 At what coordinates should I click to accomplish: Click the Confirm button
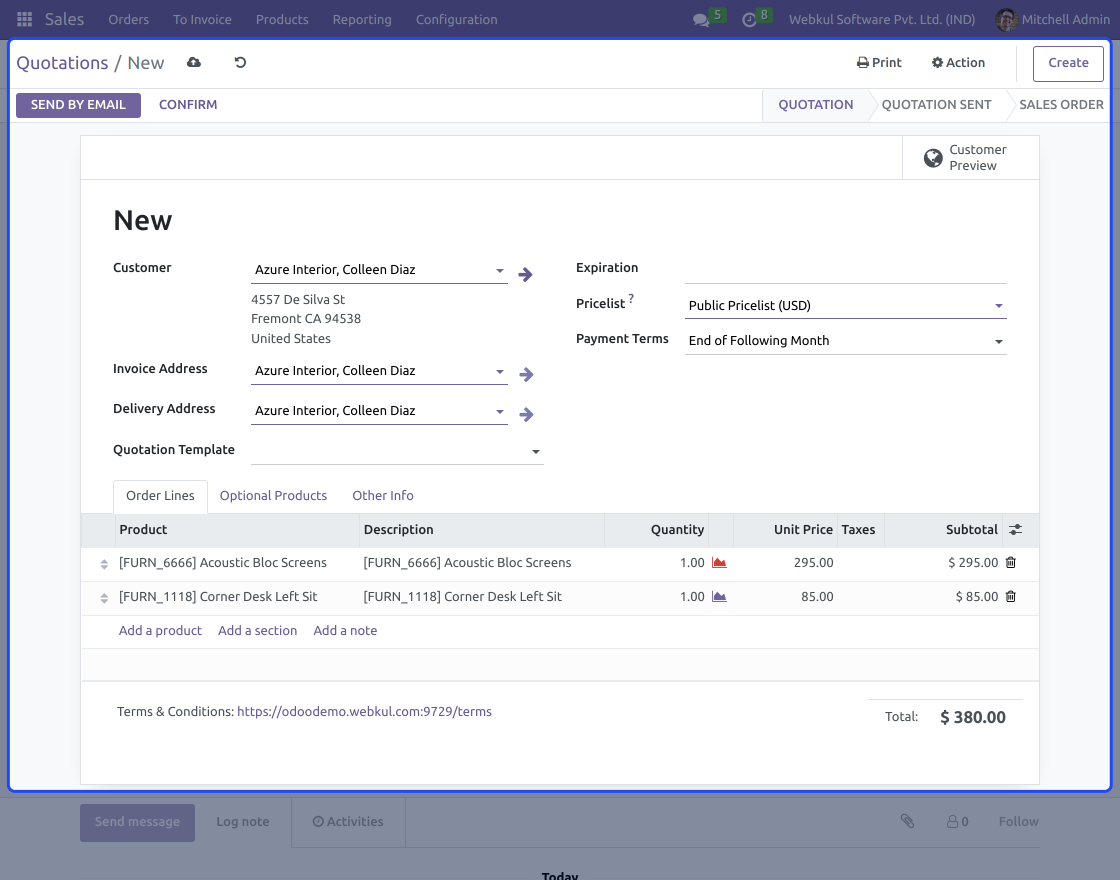click(188, 105)
